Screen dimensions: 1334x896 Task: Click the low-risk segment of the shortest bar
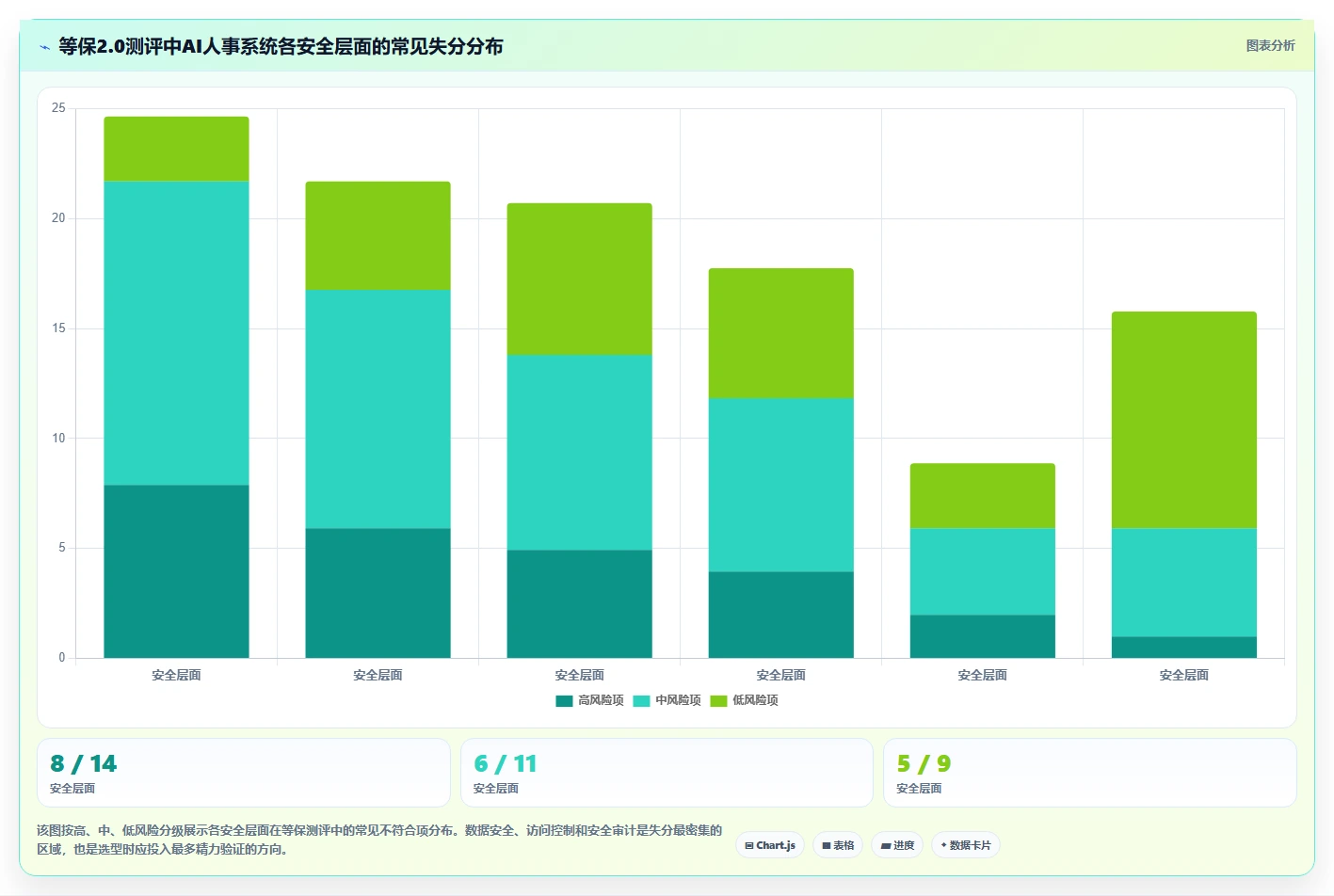click(983, 496)
